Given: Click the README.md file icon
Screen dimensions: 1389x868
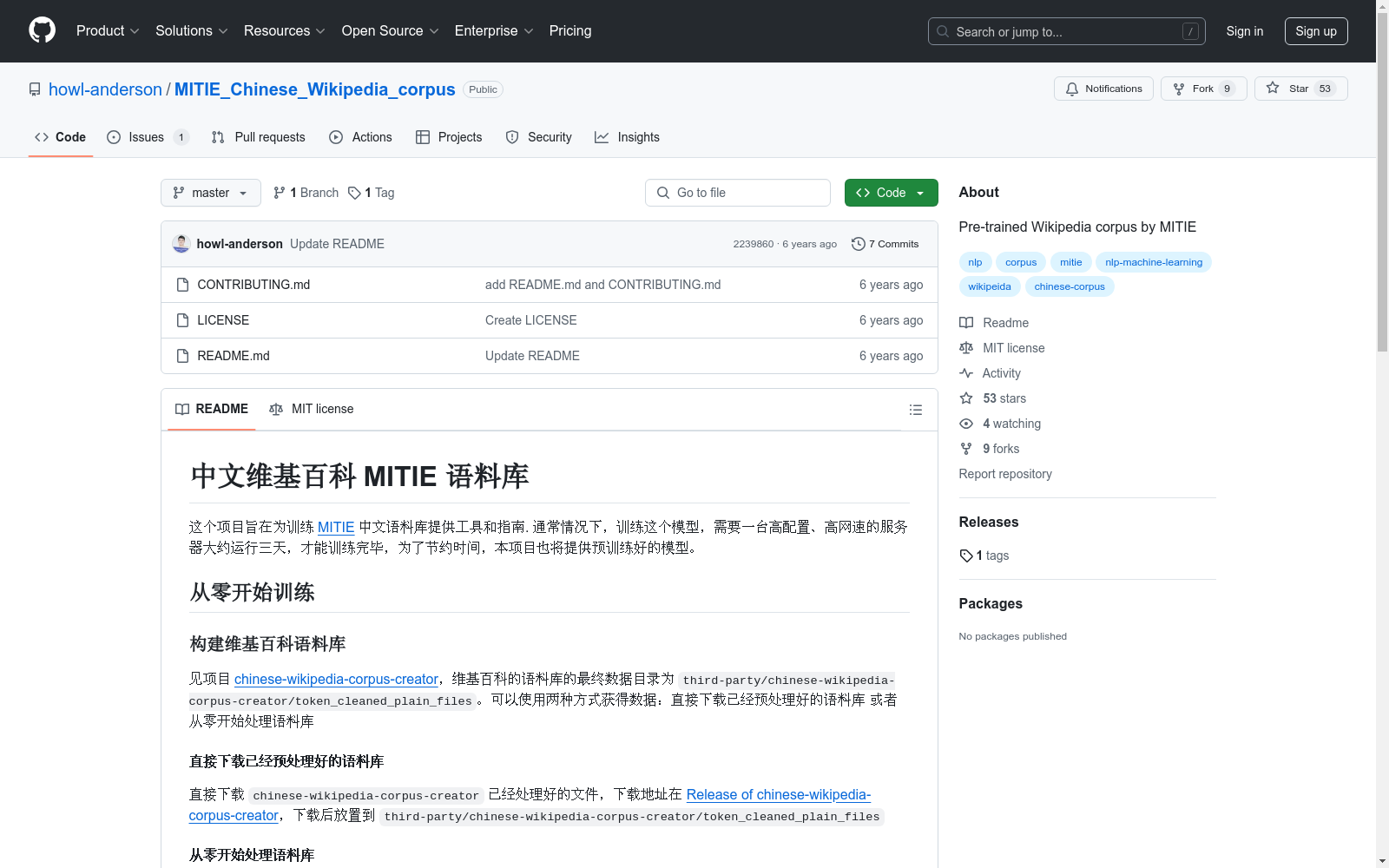Looking at the screenshot, I should tap(182, 356).
